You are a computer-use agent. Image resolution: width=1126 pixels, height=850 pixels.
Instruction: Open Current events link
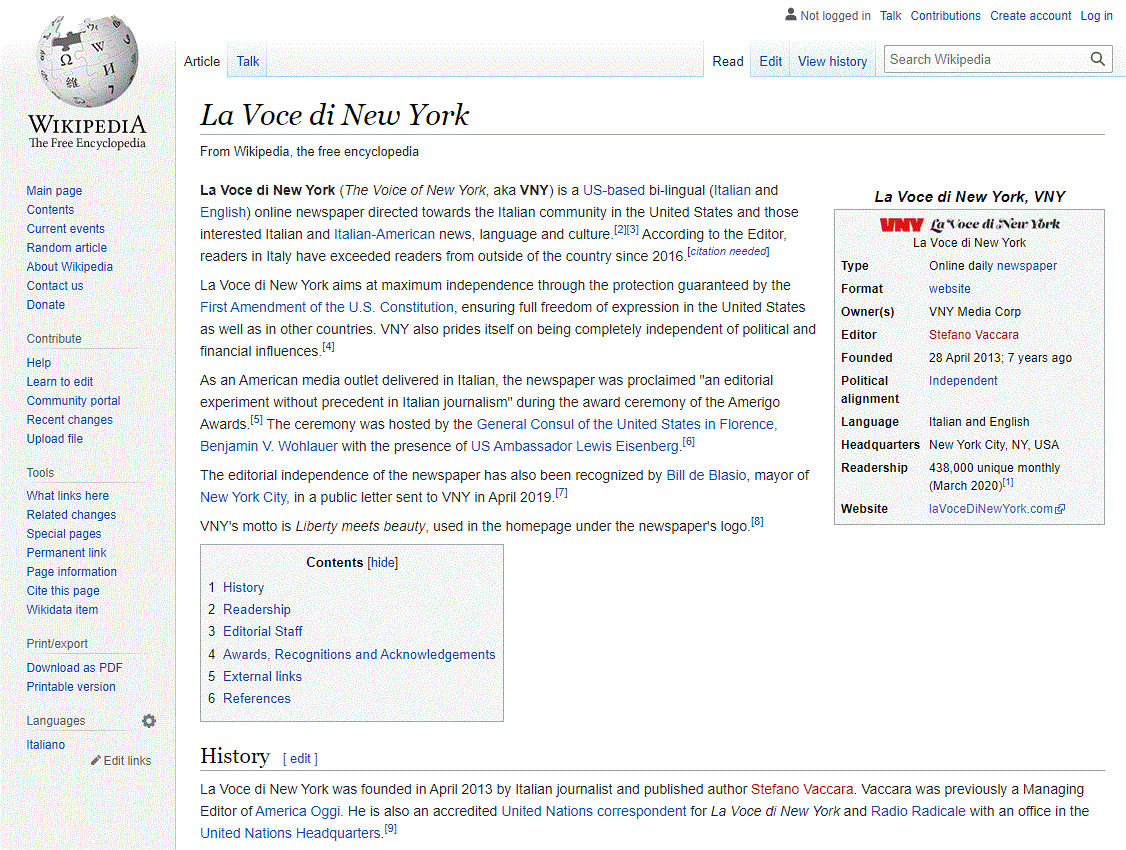point(65,229)
